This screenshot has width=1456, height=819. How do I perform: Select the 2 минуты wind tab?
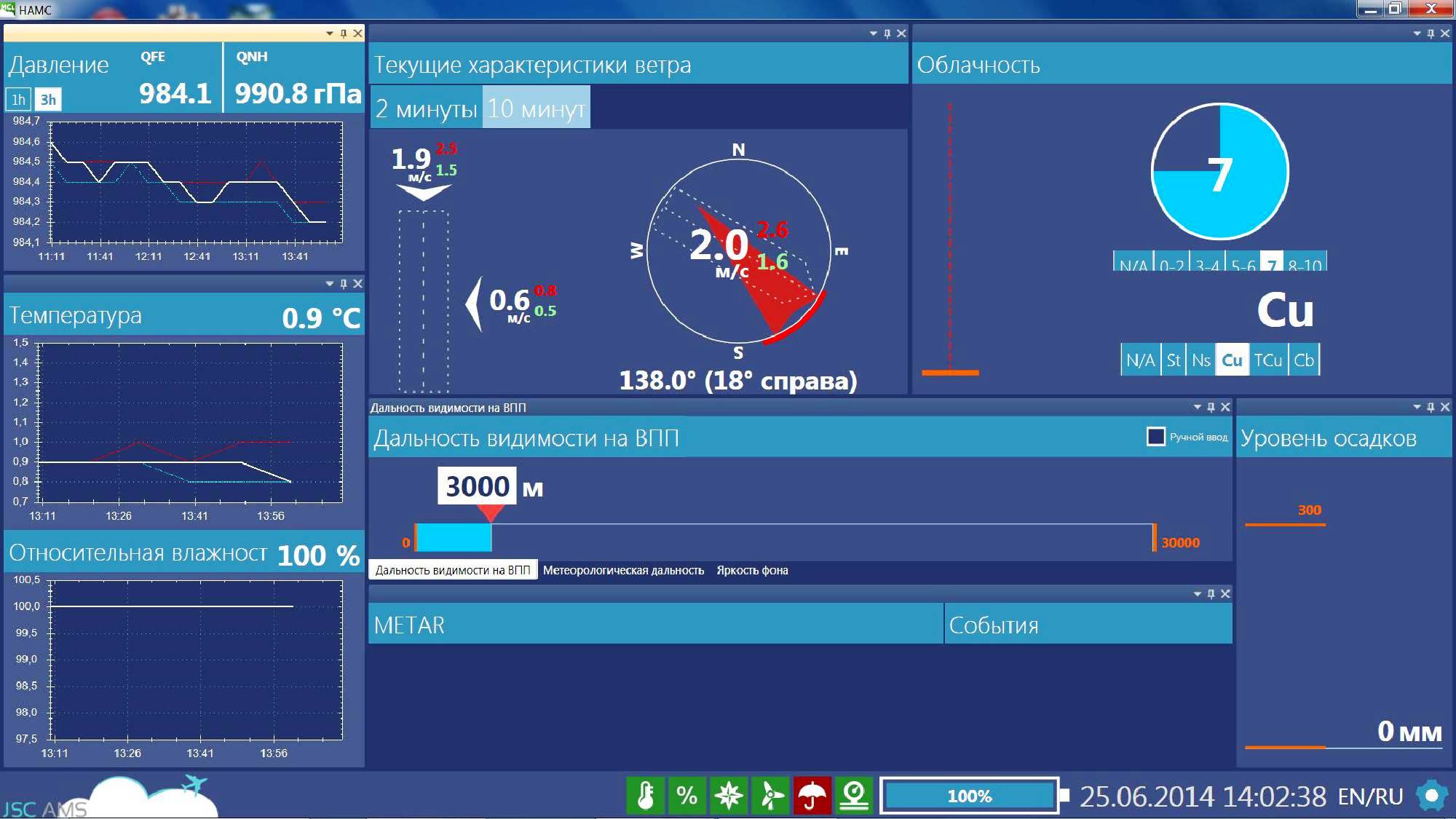[426, 108]
